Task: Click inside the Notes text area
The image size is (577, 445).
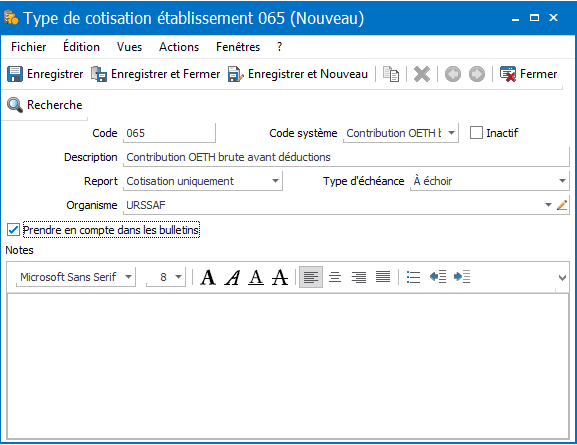Action: pyautogui.click(x=288, y=366)
